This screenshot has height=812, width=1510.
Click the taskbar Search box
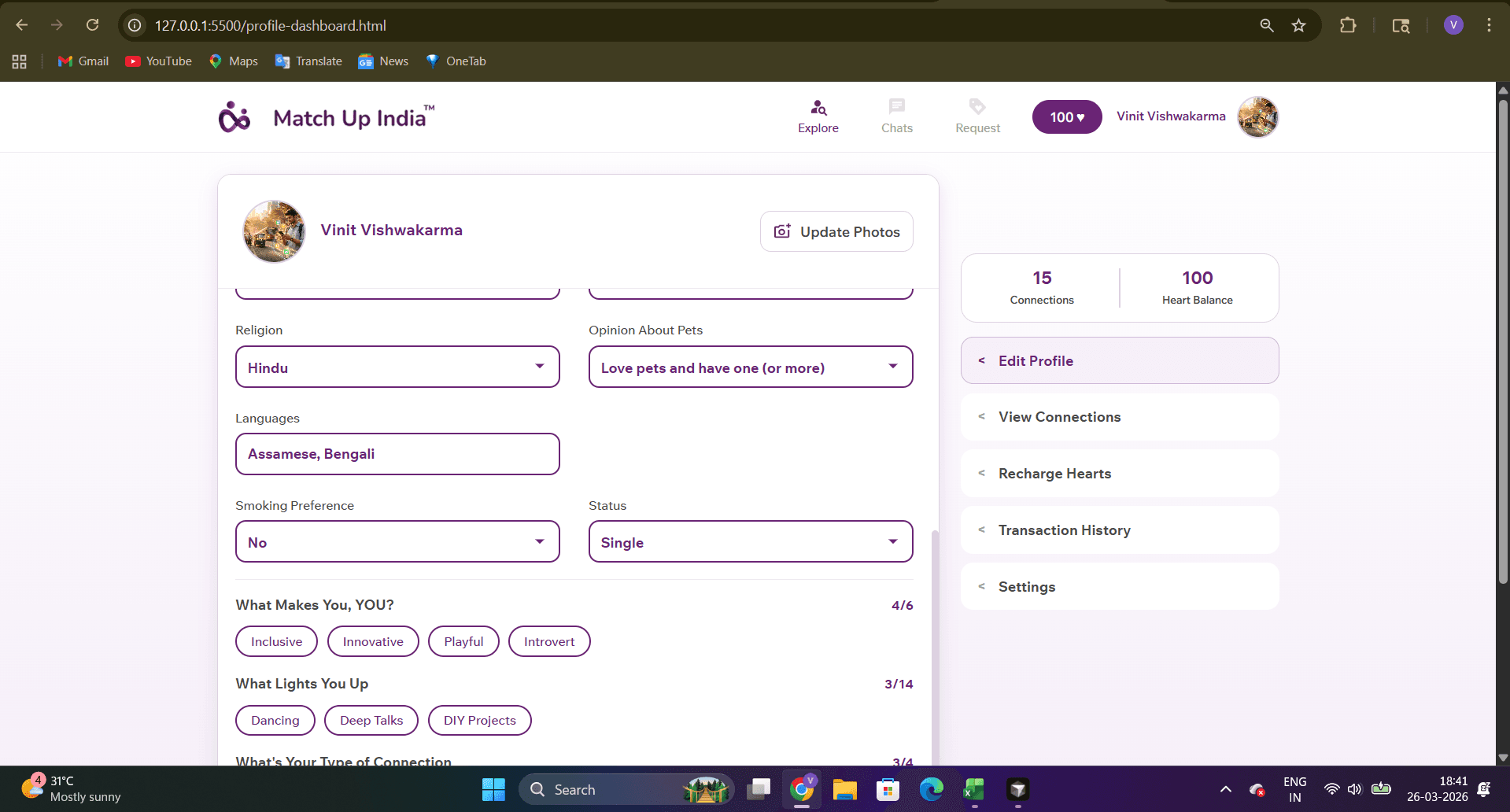coord(626,789)
